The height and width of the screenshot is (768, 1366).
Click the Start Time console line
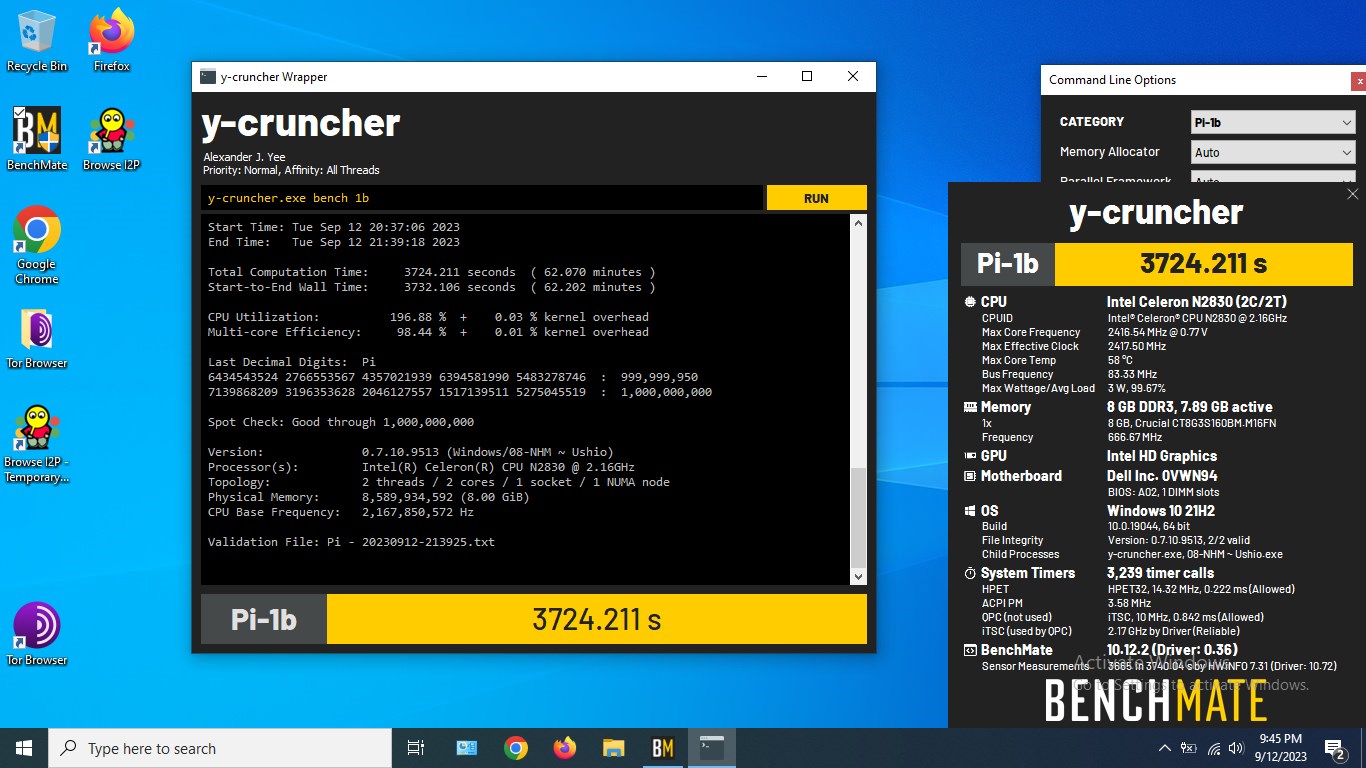(x=334, y=227)
